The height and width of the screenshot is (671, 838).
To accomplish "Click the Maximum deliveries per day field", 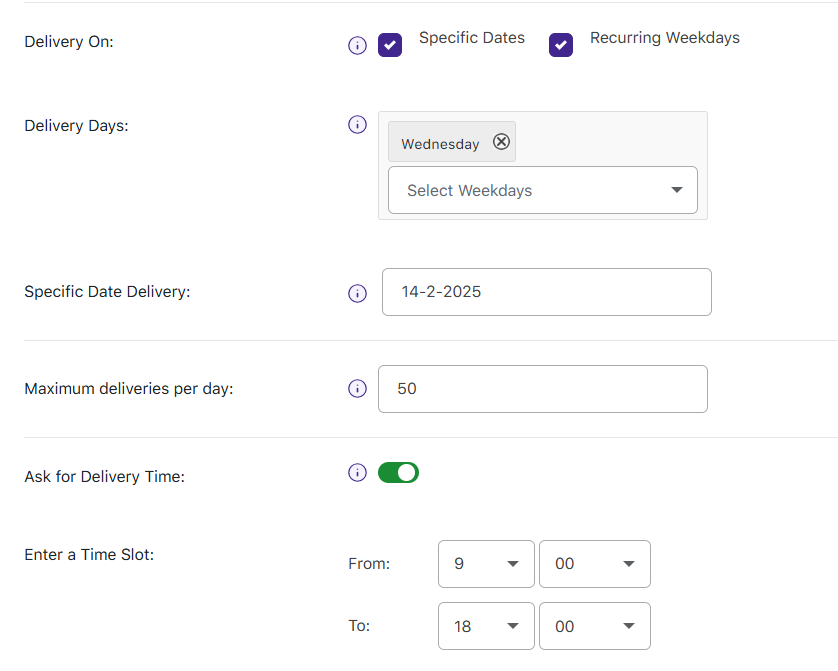I will point(542,389).
